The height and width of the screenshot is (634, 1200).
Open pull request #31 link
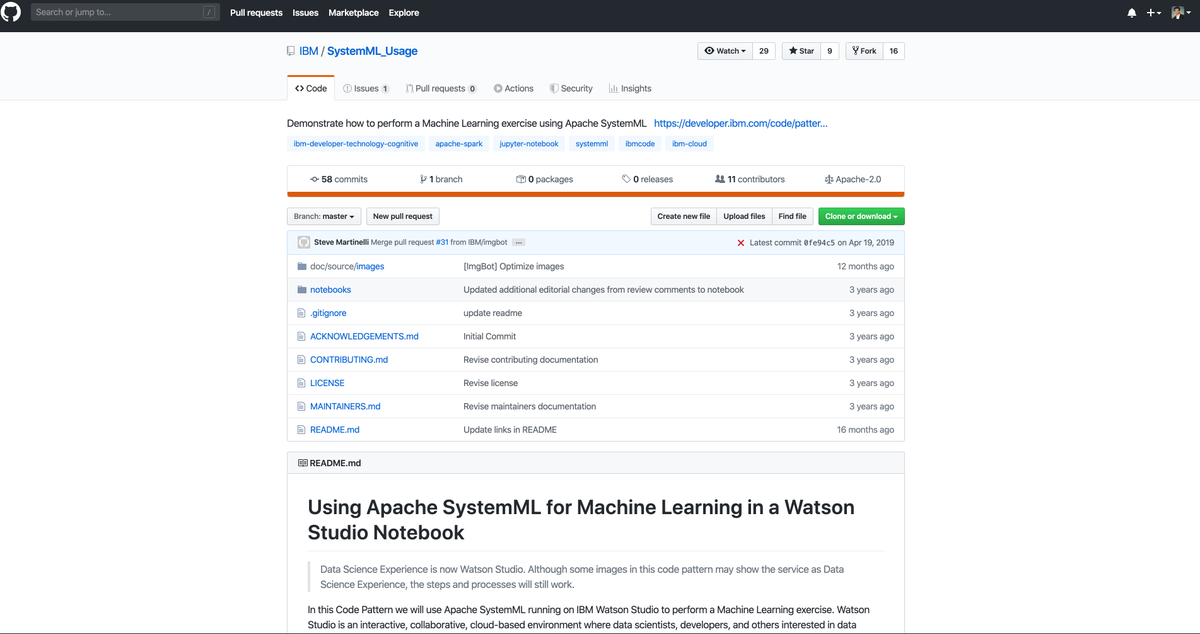(442, 242)
